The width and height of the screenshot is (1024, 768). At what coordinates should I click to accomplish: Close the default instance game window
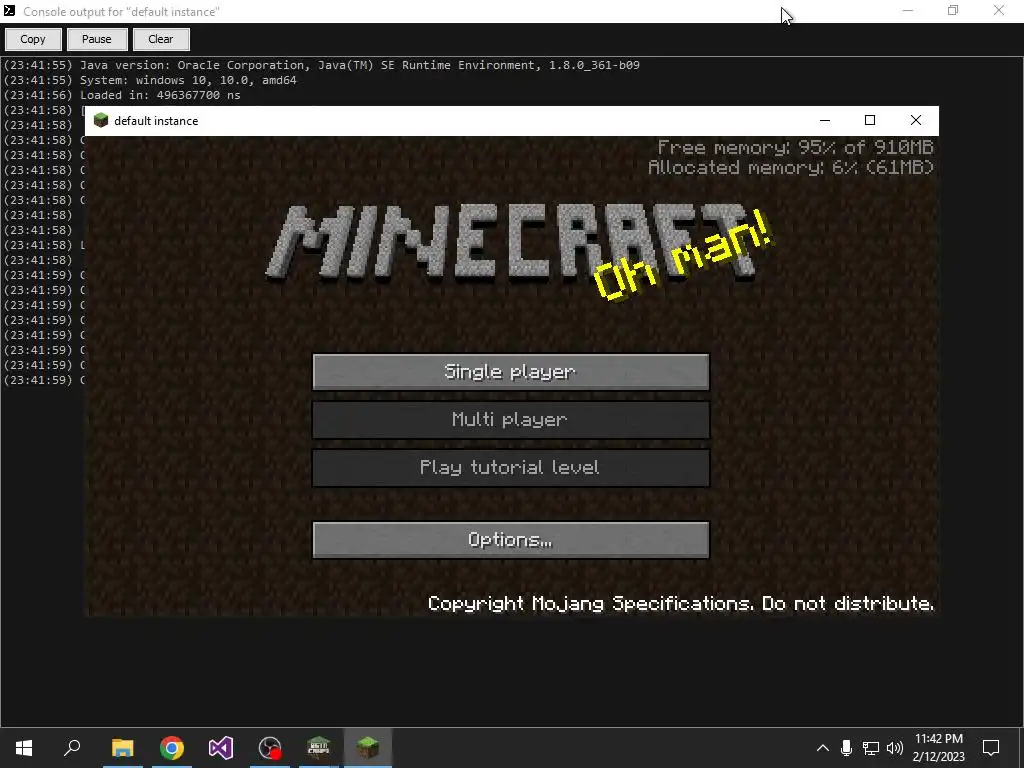pos(916,120)
